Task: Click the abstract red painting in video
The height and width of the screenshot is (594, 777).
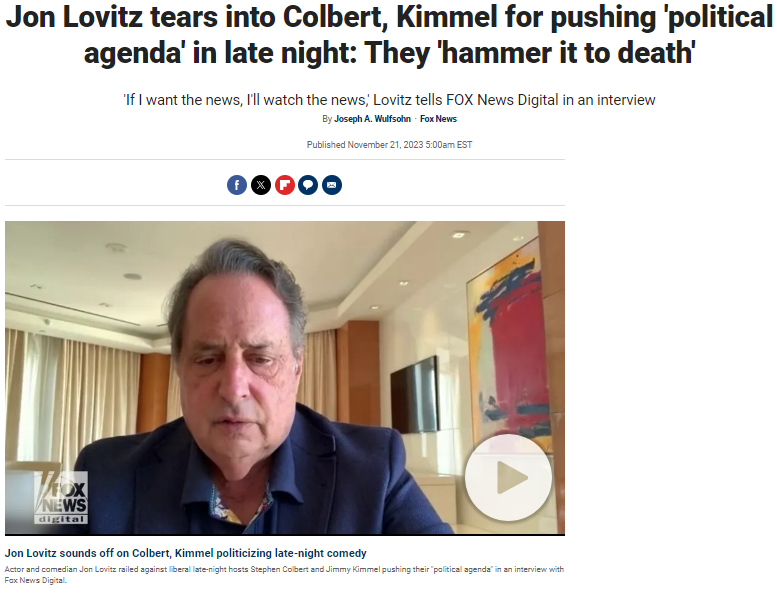Action: (x=509, y=347)
